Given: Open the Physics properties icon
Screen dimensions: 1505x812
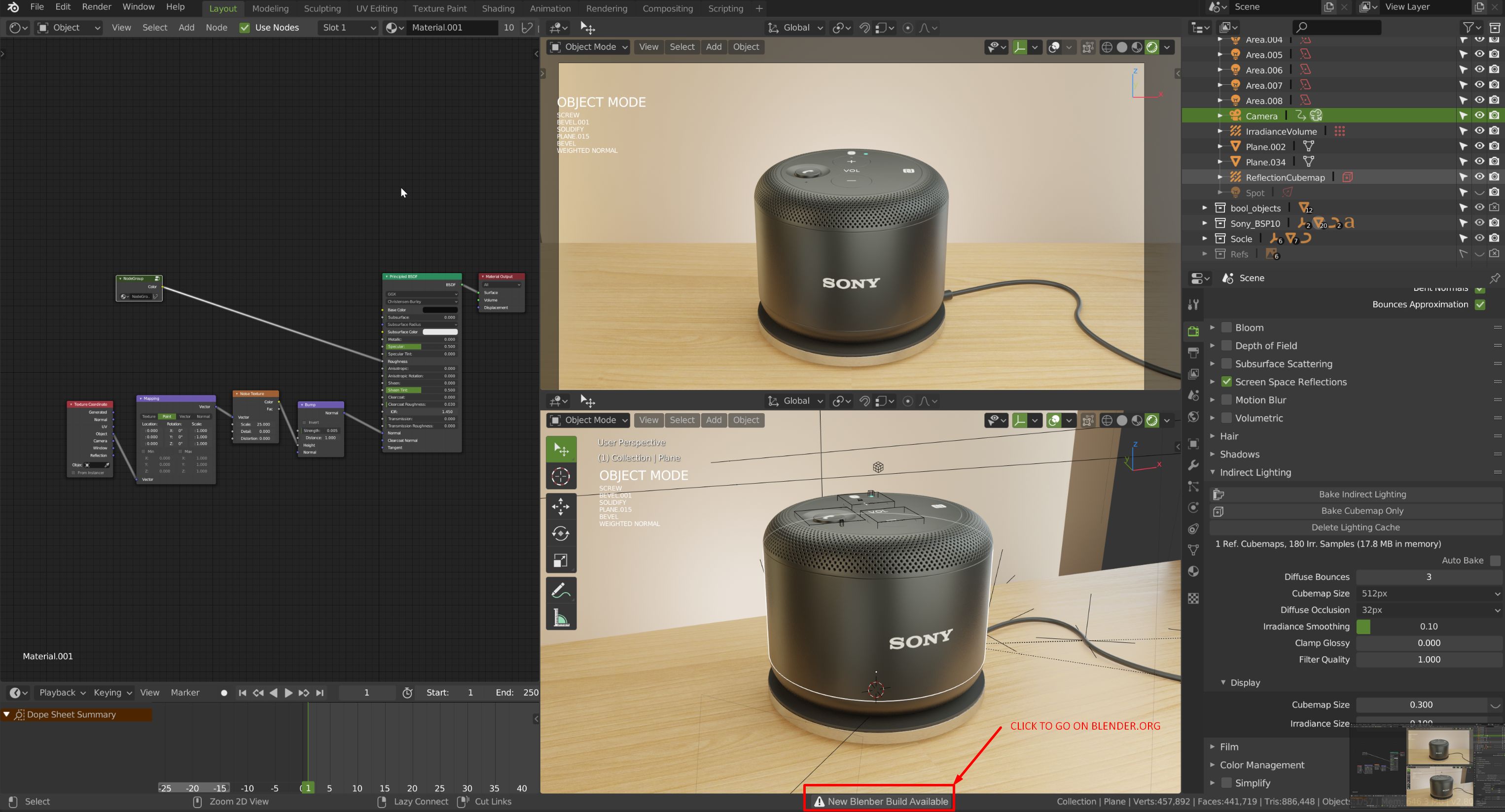Looking at the screenshot, I should pyautogui.click(x=1194, y=507).
